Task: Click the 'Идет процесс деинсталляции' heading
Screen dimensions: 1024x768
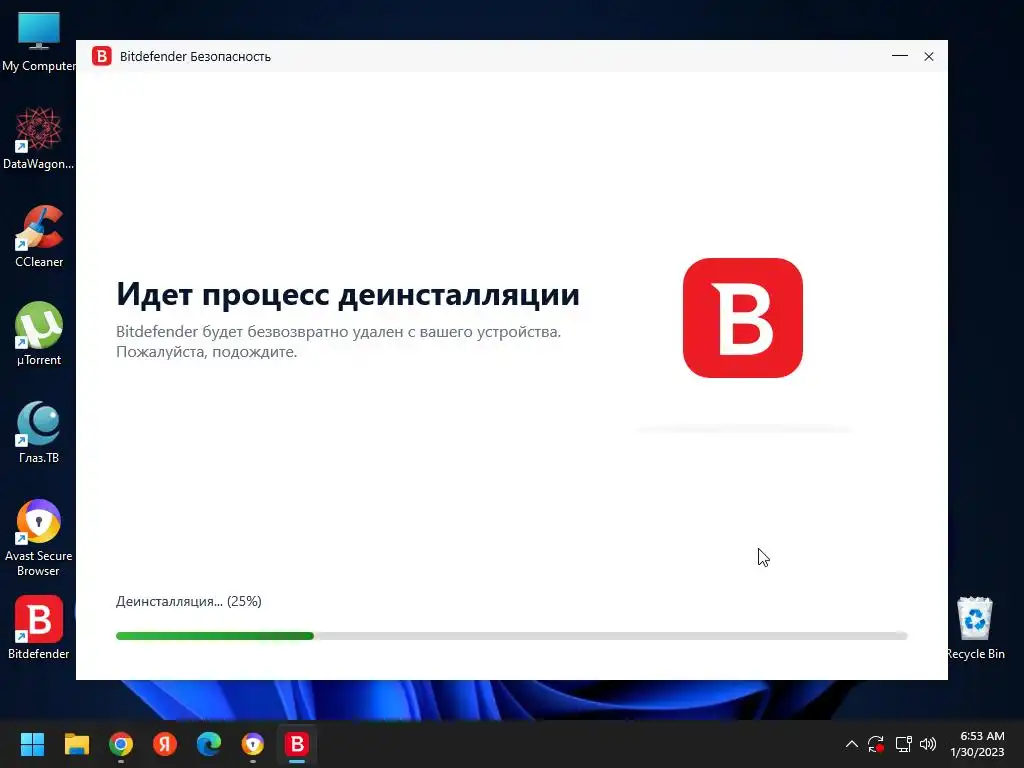Action: (347, 294)
